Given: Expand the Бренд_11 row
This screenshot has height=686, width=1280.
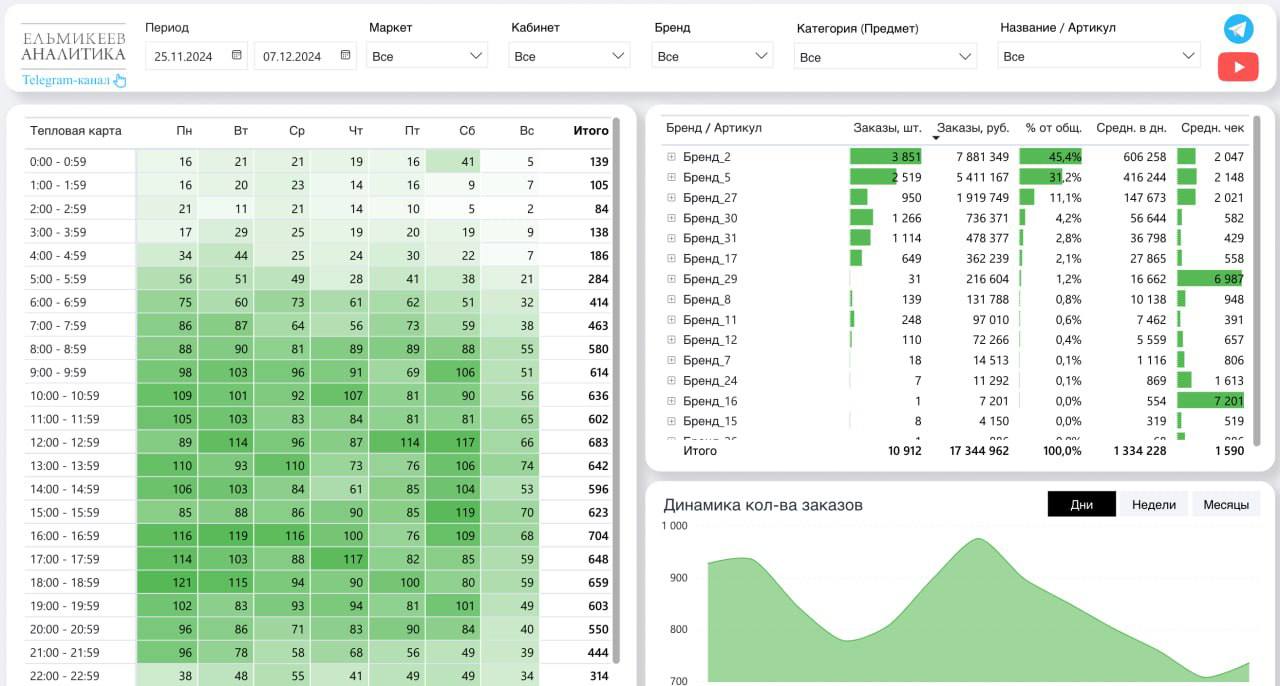Looking at the screenshot, I should [x=672, y=320].
